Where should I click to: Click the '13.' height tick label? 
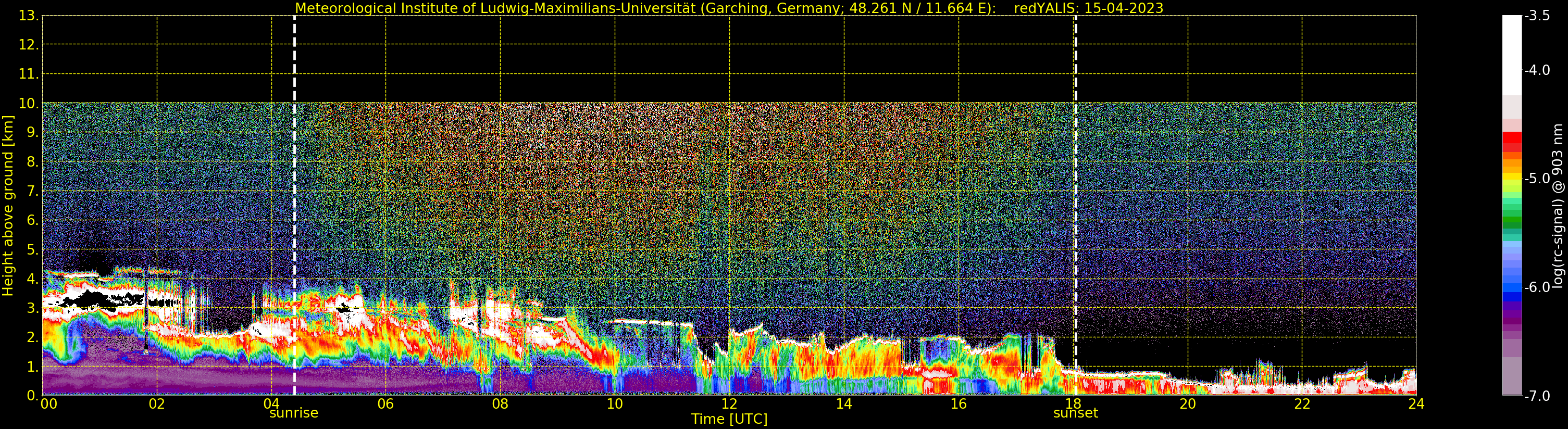(29, 17)
